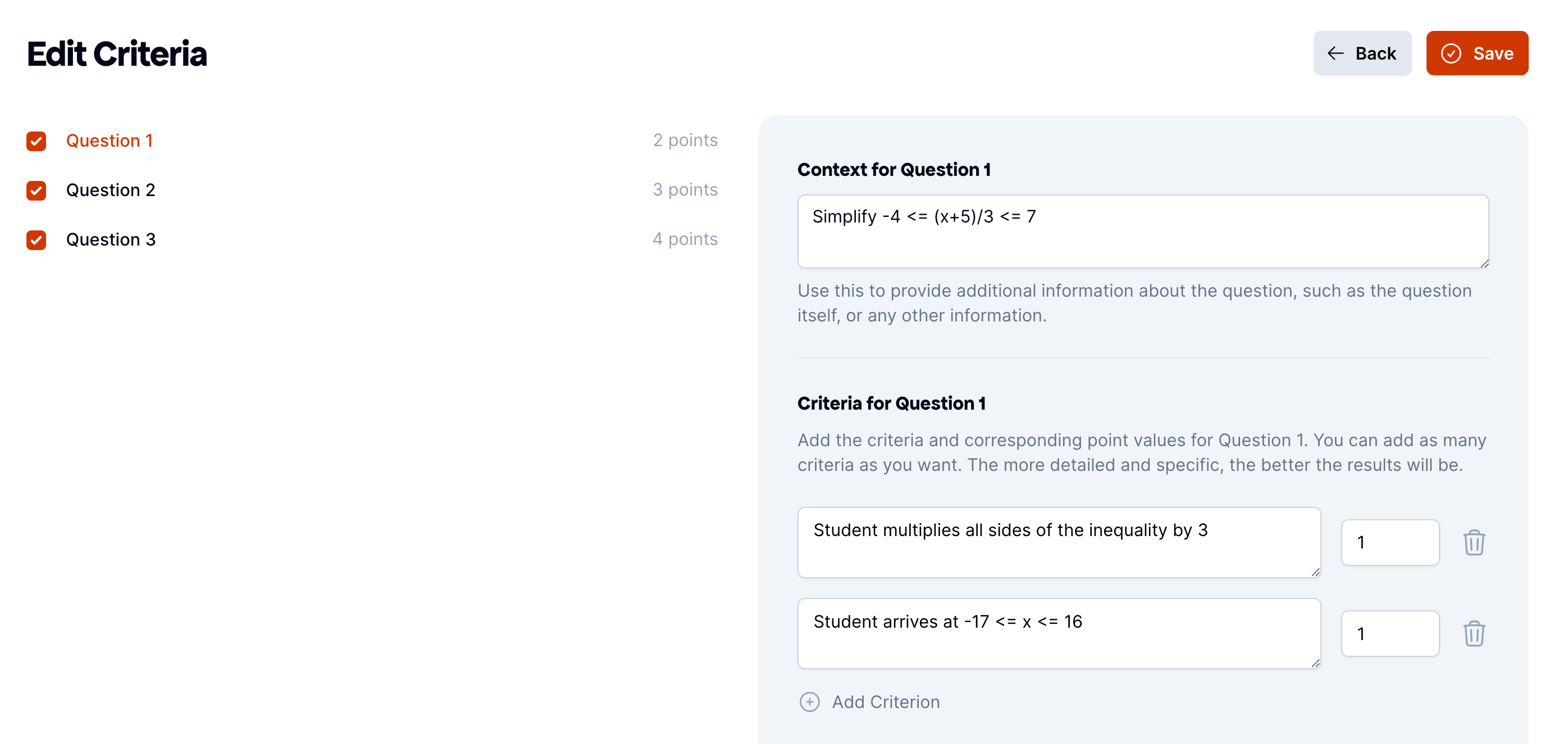Click the plus circle icon for Add Criterion
Image resolution: width=1568 pixels, height=744 pixels.
click(x=809, y=702)
